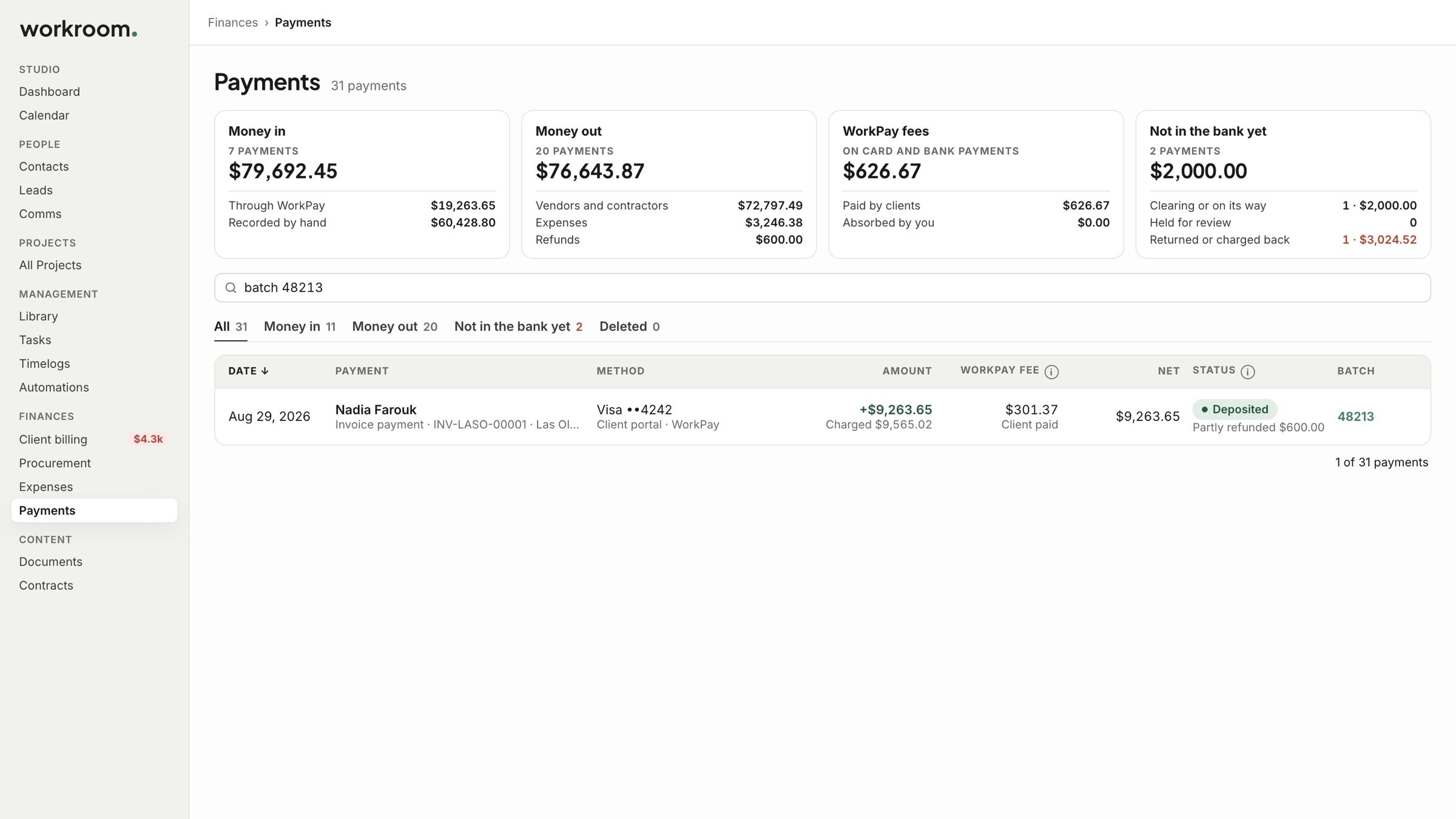Click the Money in summary card total
Viewport: 1456px width, 819px height.
click(x=283, y=171)
